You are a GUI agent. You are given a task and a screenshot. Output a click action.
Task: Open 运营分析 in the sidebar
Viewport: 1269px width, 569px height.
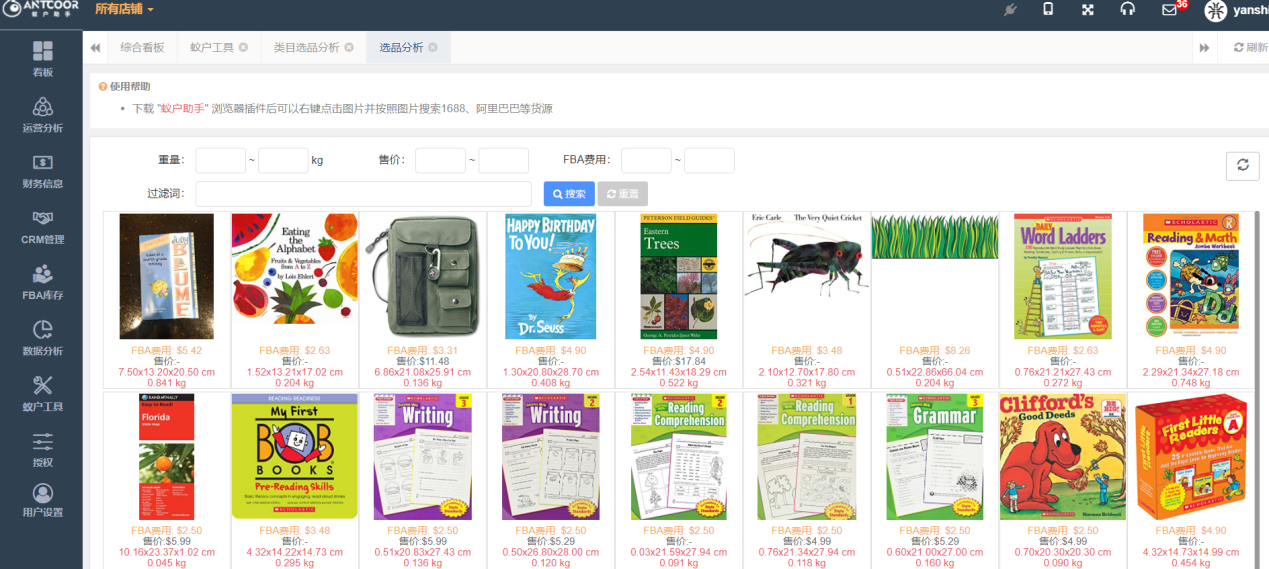(x=42, y=115)
